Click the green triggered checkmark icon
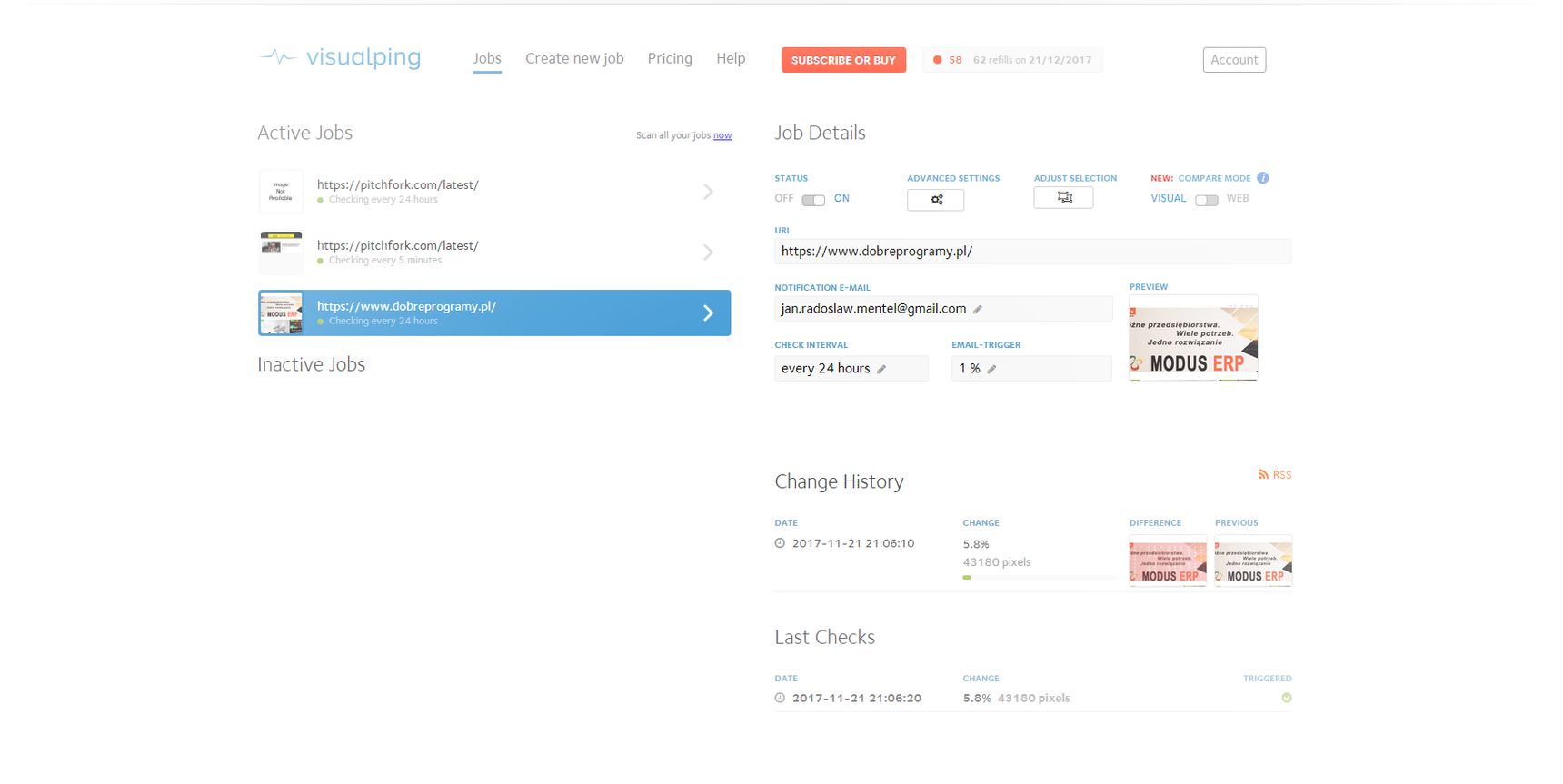This screenshot has height=784, width=1563. coord(1287,698)
